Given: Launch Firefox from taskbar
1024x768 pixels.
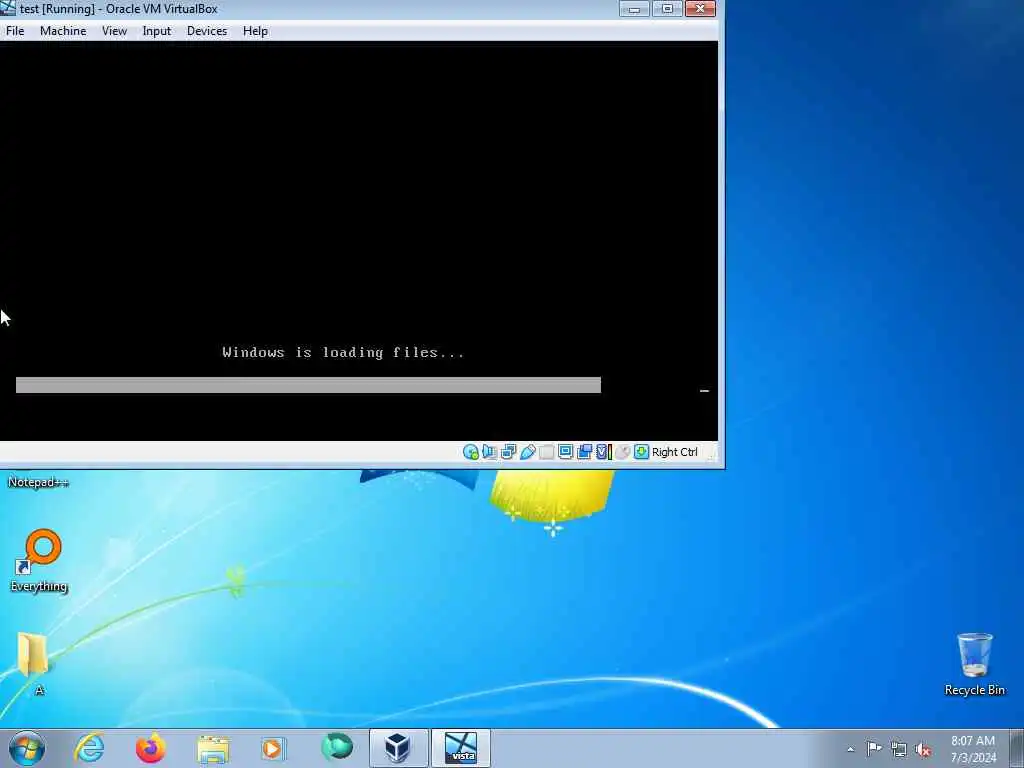Looking at the screenshot, I should 150,748.
